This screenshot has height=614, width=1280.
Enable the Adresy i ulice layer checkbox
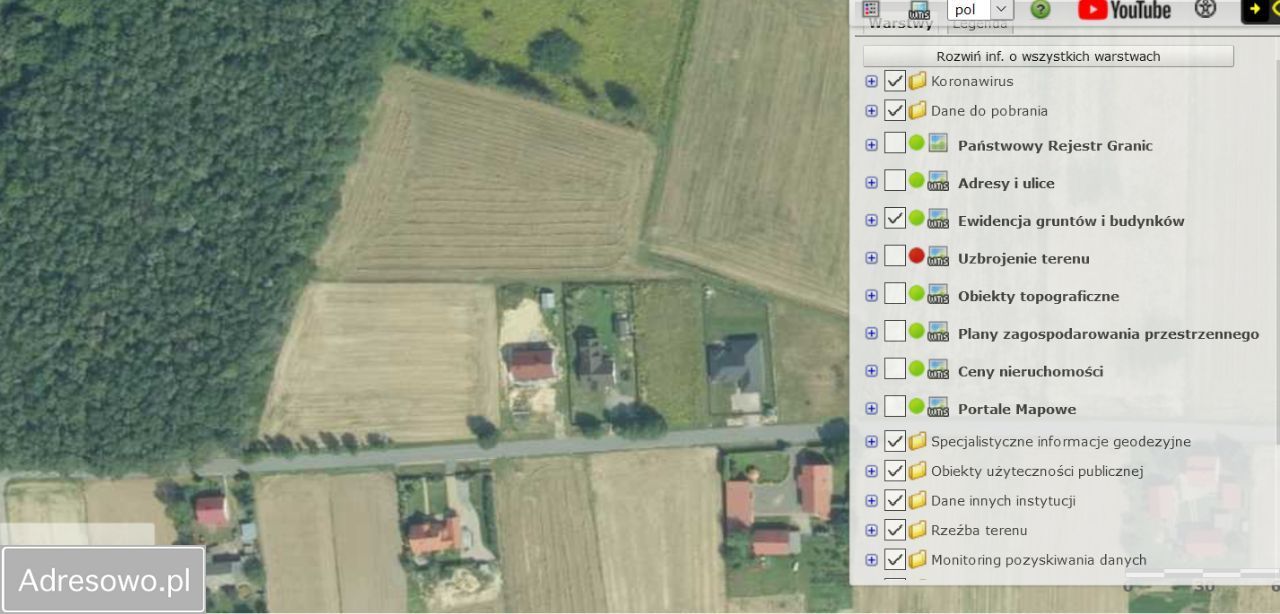click(895, 181)
